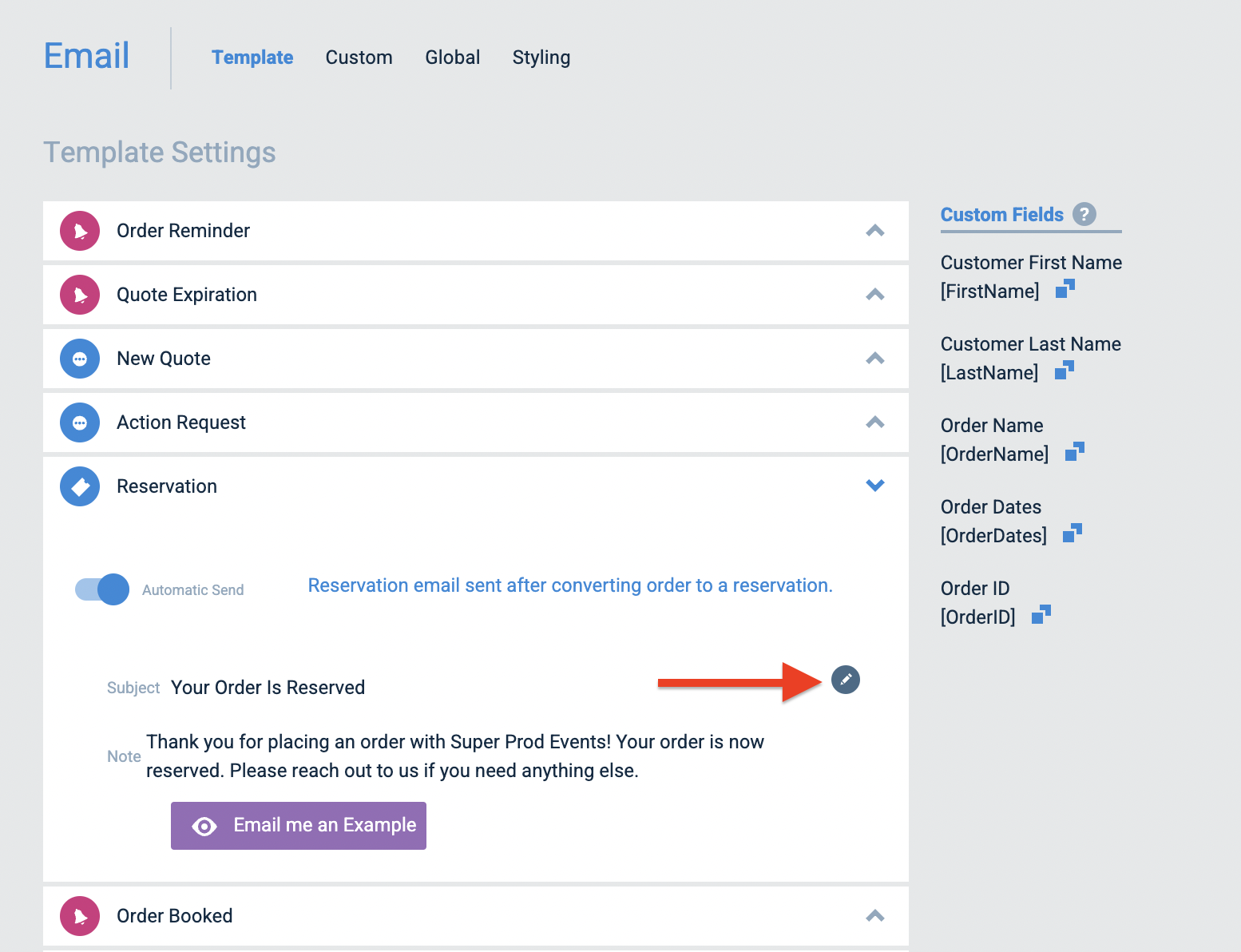Open the Styling tab
The height and width of the screenshot is (952, 1241).
tap(541, 57)
